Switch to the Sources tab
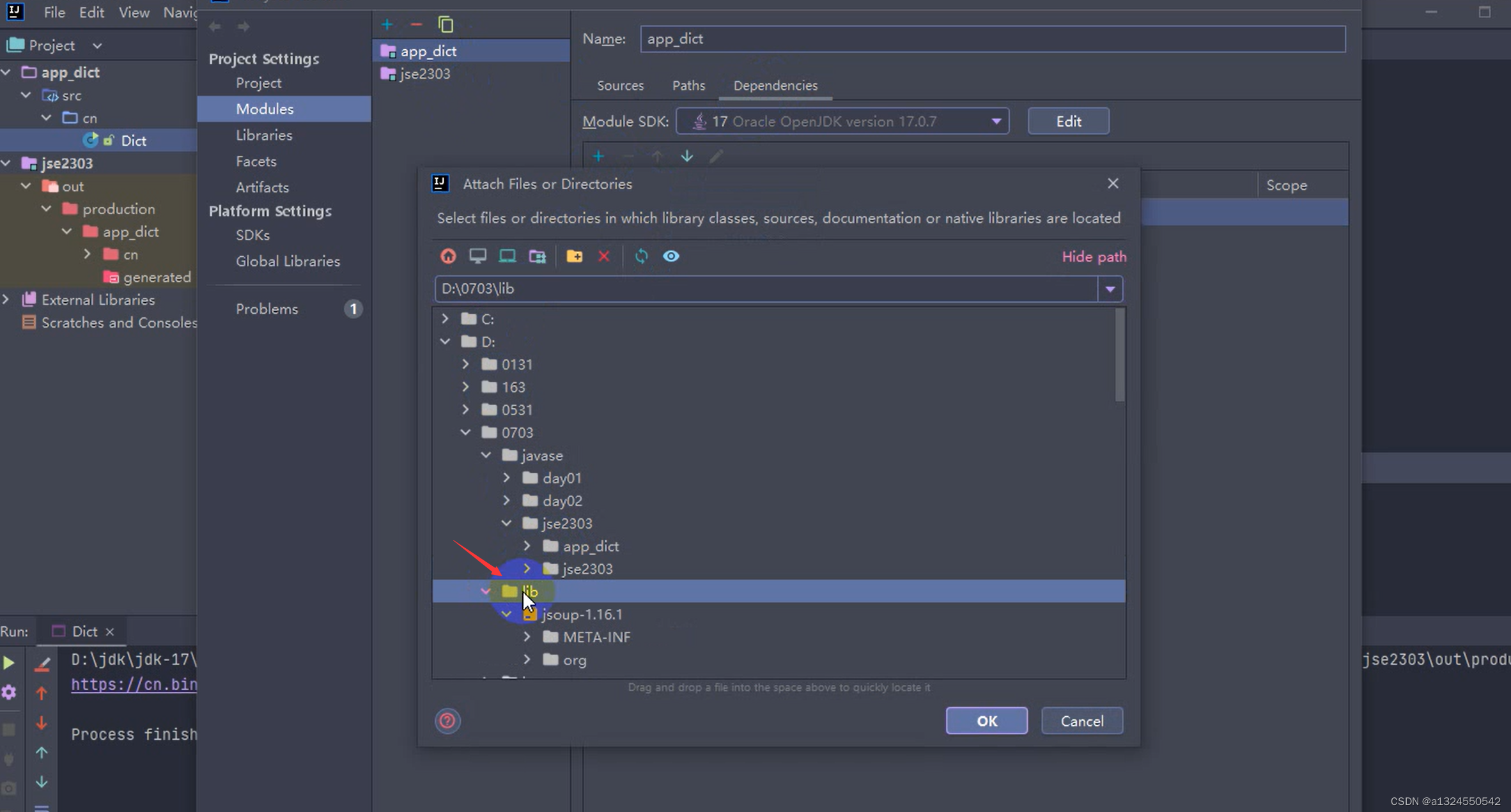Image resolution: width=1511 pixels, height=812 pixels. [x=620, y=86]
